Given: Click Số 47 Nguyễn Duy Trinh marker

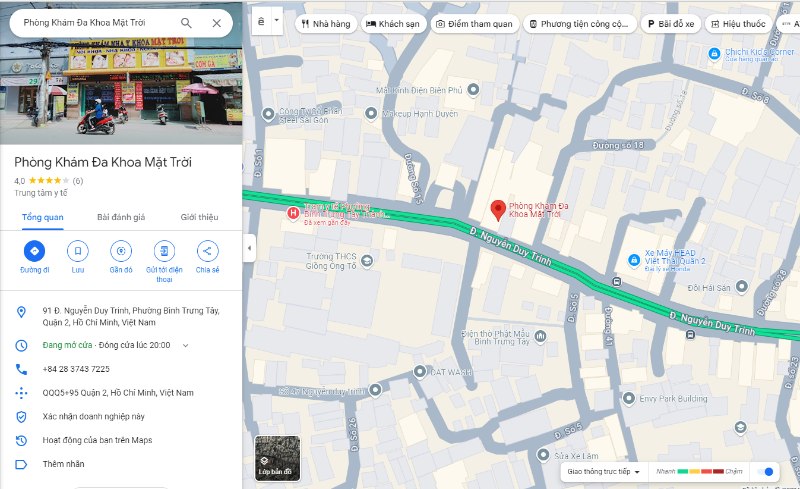Looking at the screenshot, I should point(375,390).
